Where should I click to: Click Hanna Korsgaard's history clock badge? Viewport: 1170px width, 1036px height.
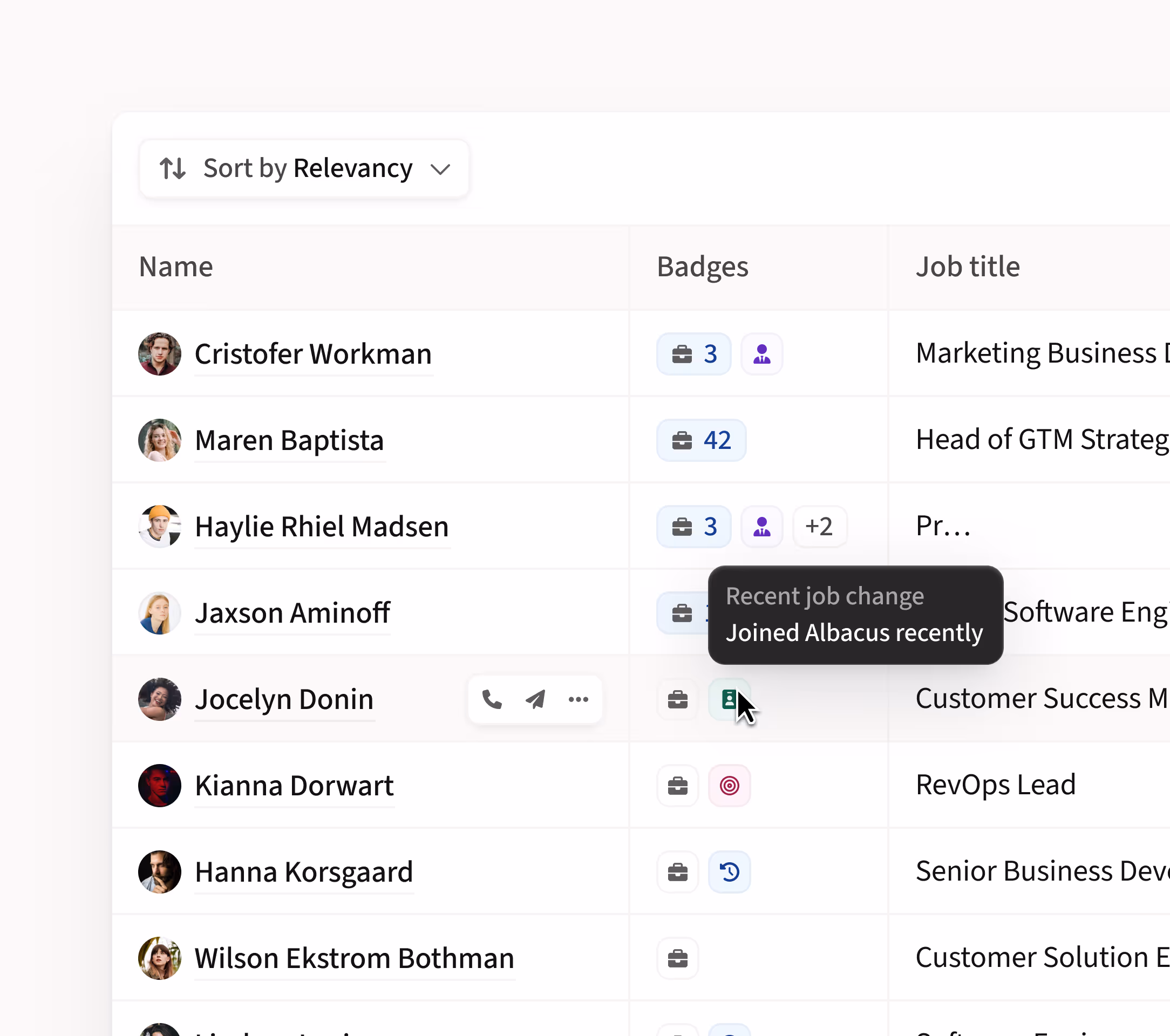click(x=729, y=872)
